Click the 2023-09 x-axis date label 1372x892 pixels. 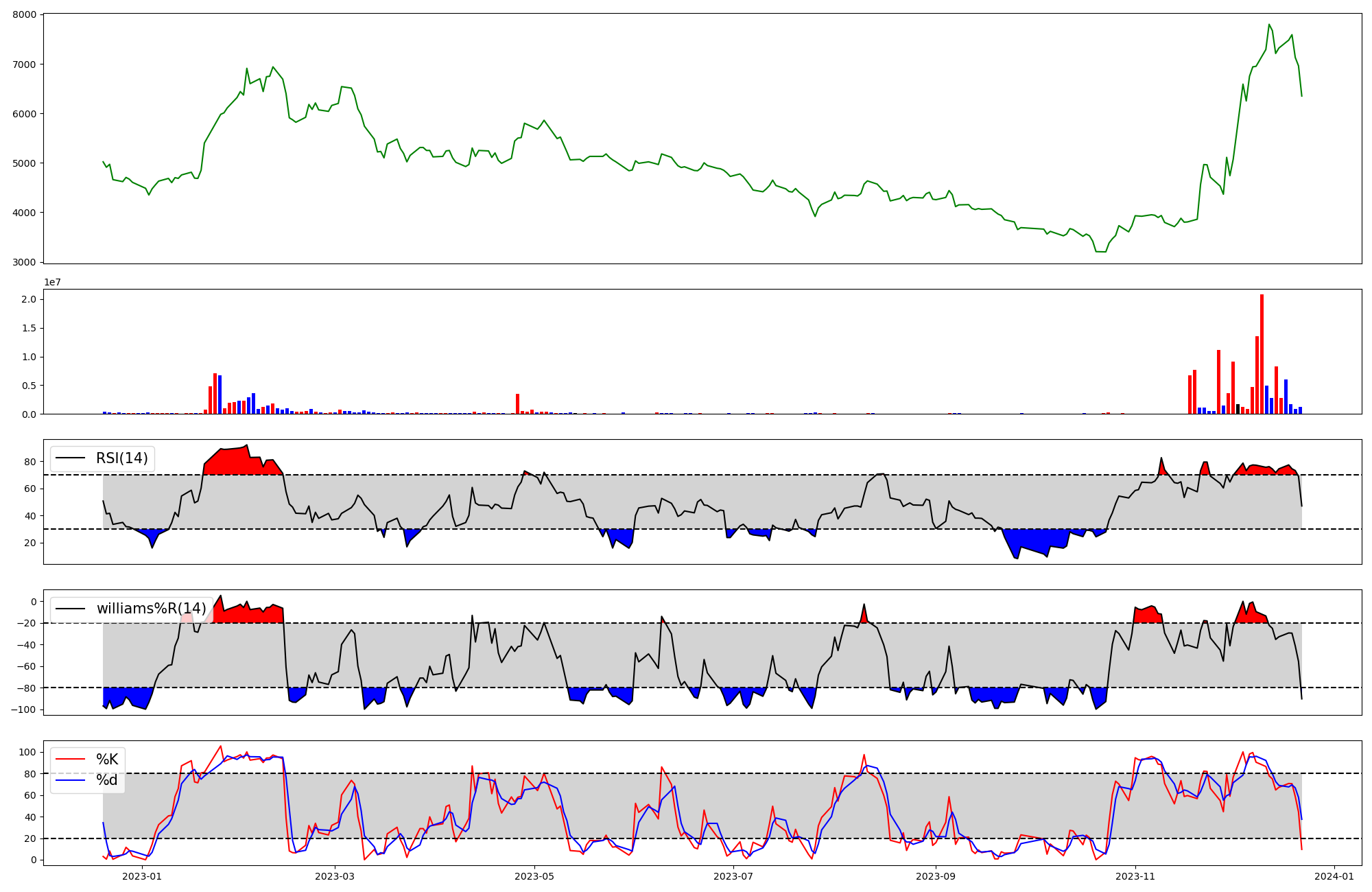pos(936,876)
